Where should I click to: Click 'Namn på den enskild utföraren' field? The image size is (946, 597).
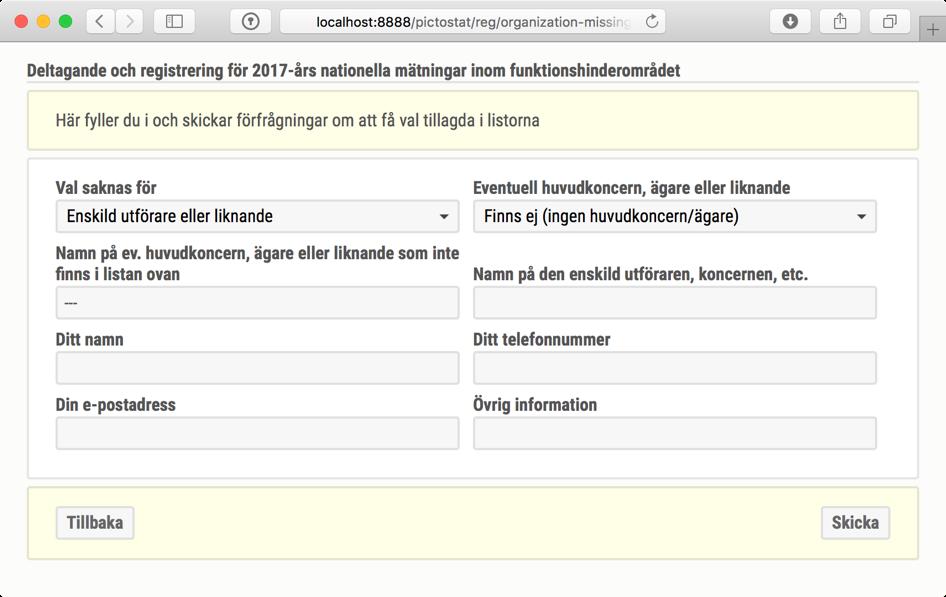(x=675, y=303)
